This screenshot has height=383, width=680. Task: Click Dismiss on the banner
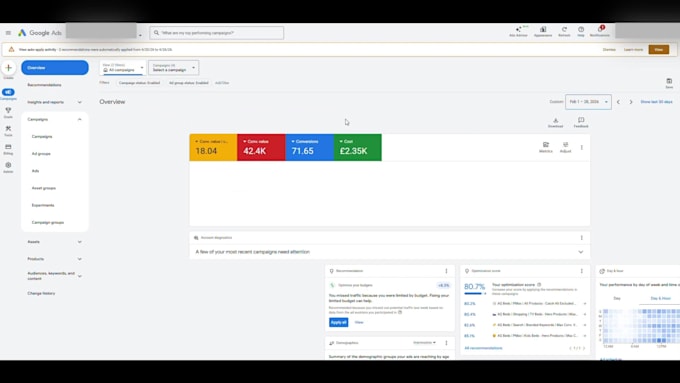pos(609,49)
